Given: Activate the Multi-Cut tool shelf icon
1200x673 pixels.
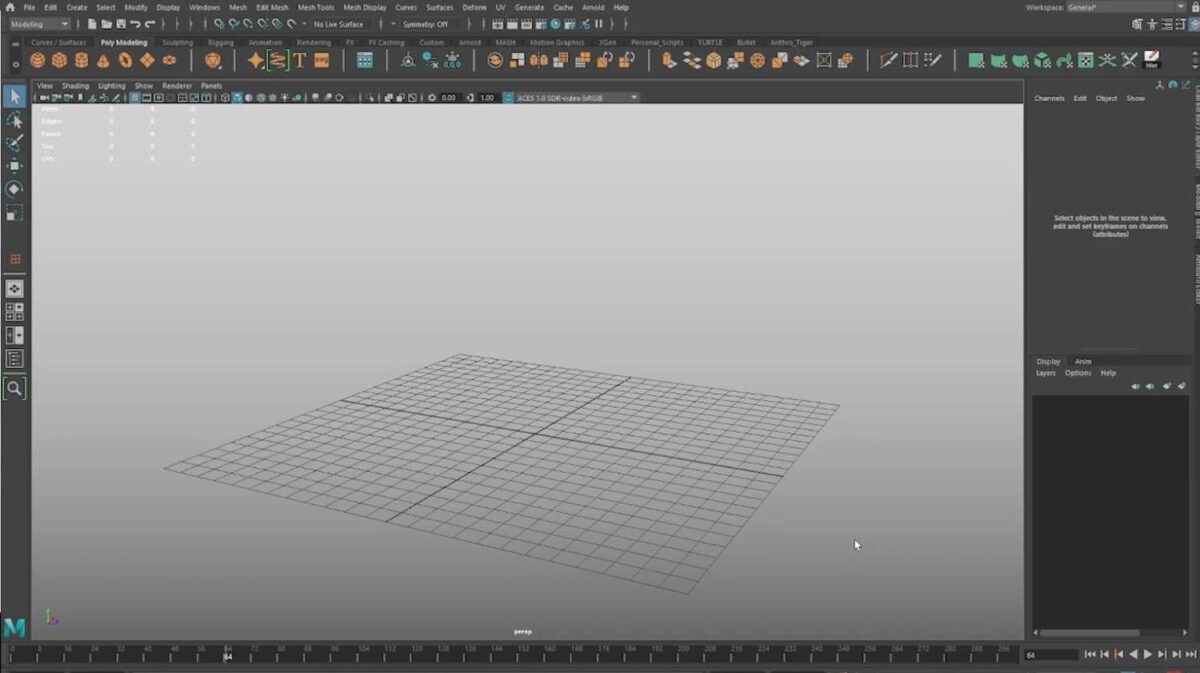Looking at the screenshot, I should [x=888, y=61].
